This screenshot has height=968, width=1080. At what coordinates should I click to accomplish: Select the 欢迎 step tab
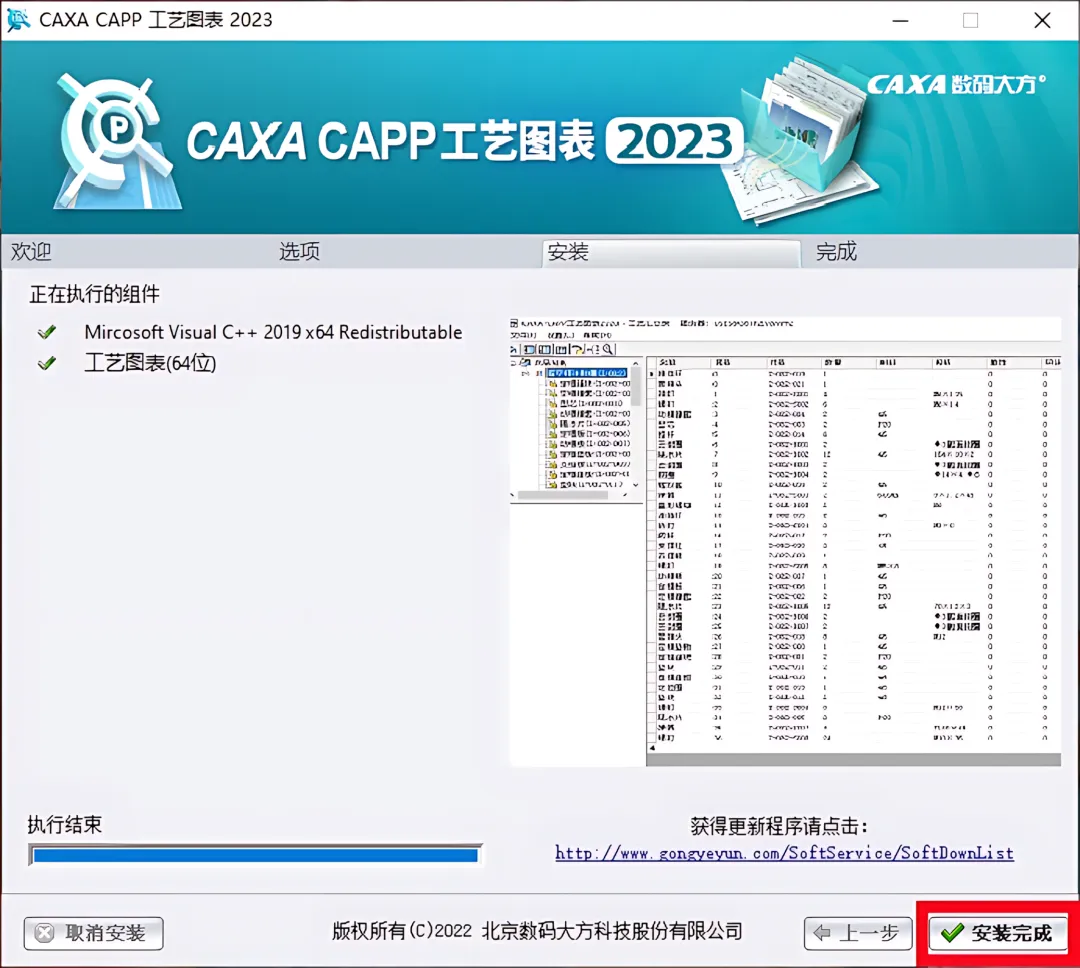[31, 251]
